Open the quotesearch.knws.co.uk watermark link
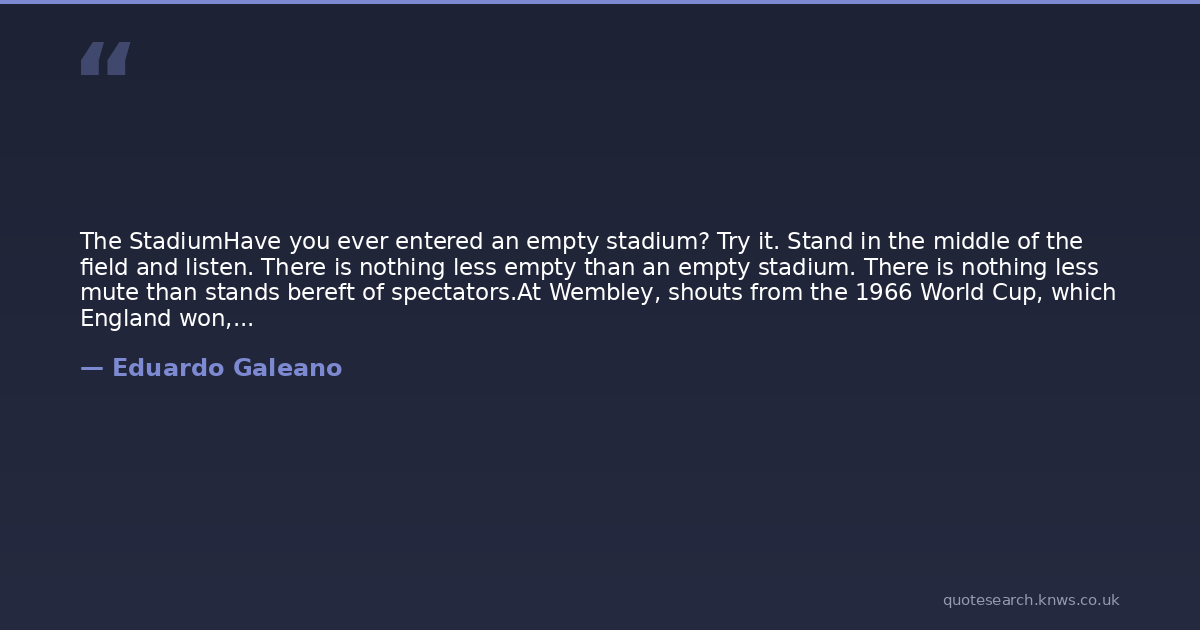Screen dimensions: 1200x630 tap(1030, 600)
